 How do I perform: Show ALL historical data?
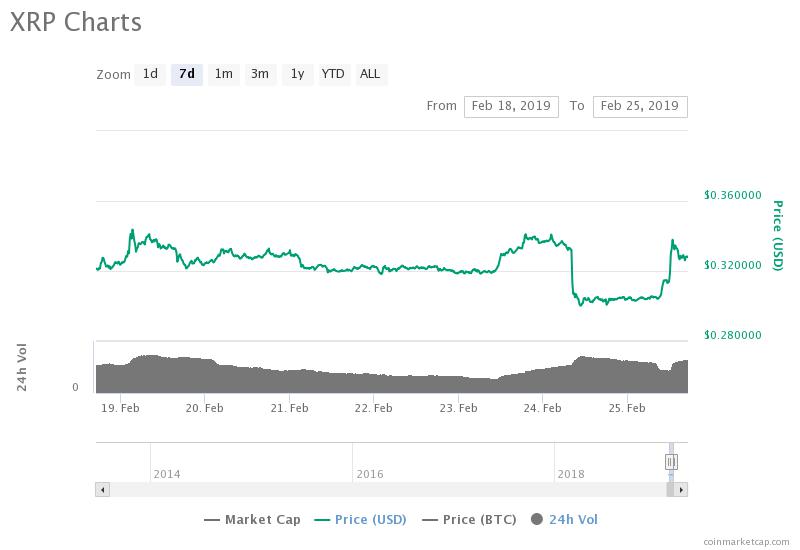pyautogui.click(x=370, y=74)
